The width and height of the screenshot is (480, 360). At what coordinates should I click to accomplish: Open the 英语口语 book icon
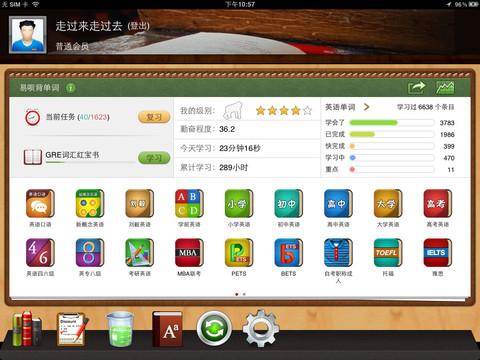40,203
